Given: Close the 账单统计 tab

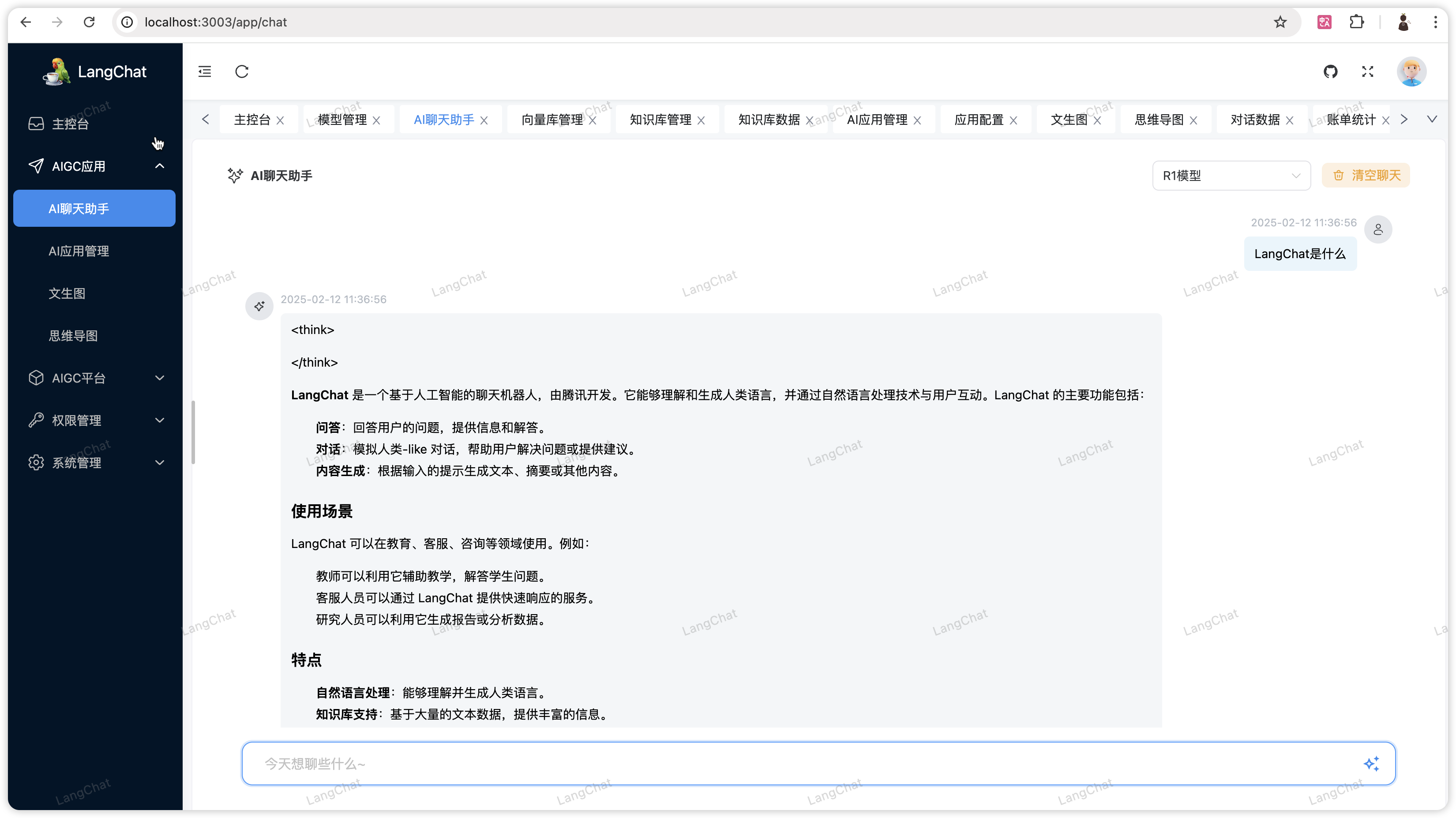Looking at the screenshot, I should 1386,120.
